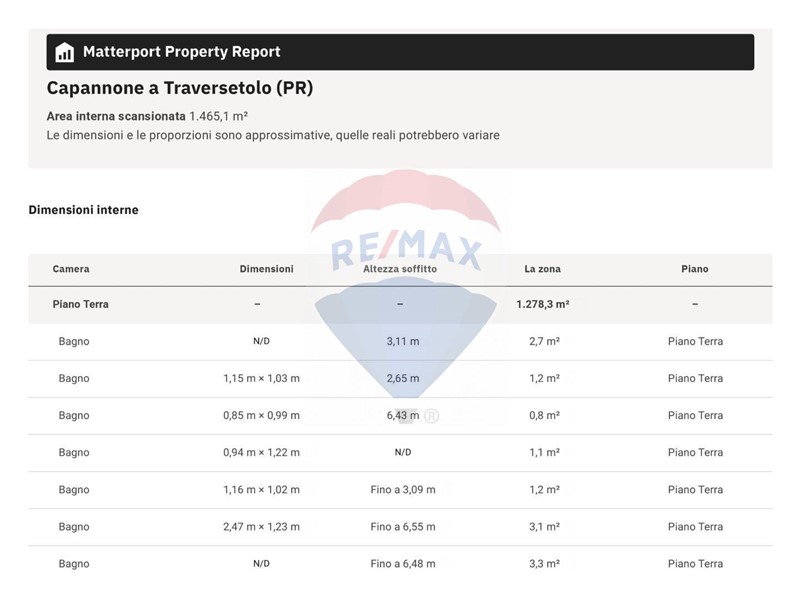Click the Matterport Property Report title

tap(181, 52)
